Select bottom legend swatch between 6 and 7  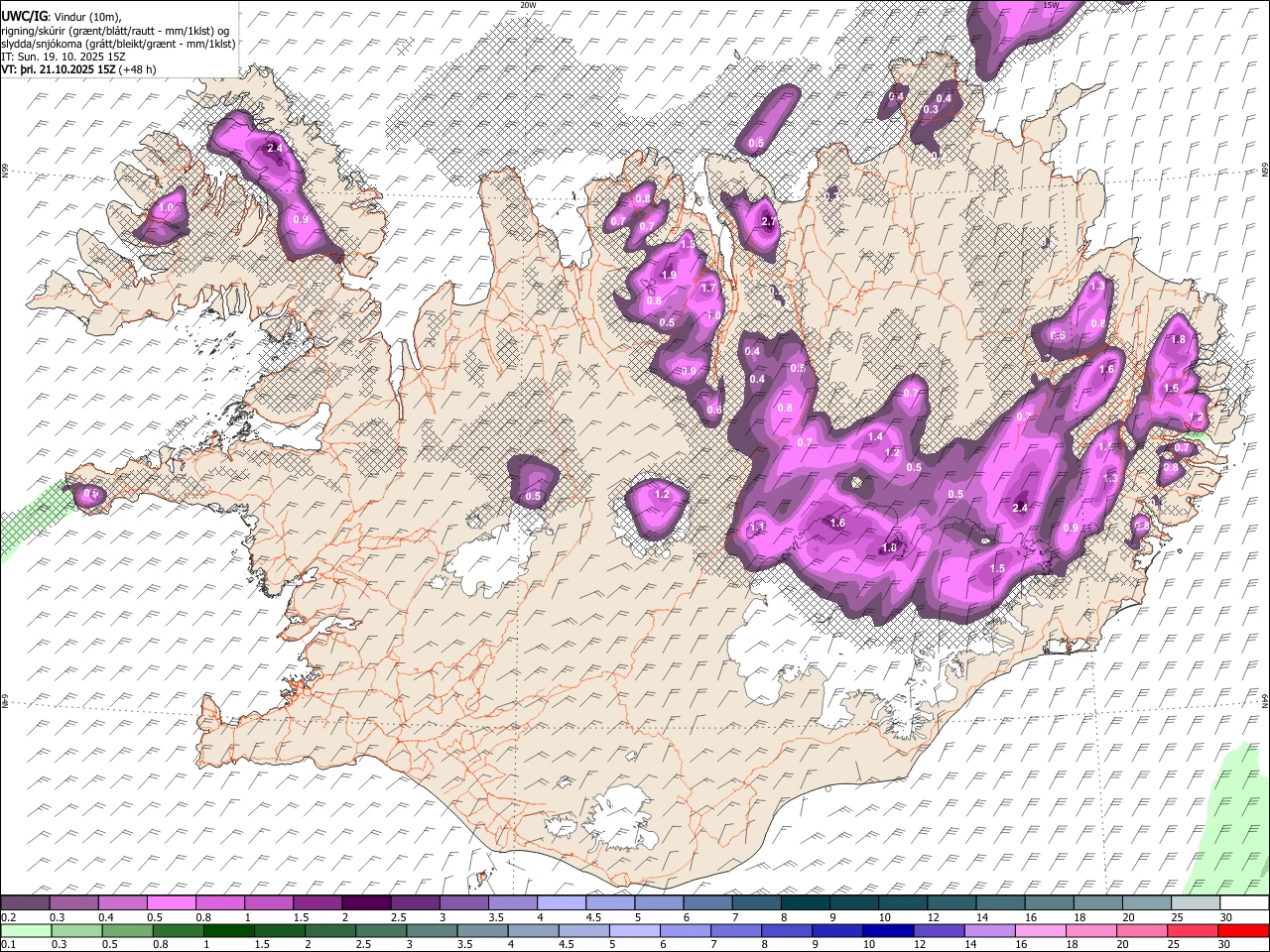(686, 930)
